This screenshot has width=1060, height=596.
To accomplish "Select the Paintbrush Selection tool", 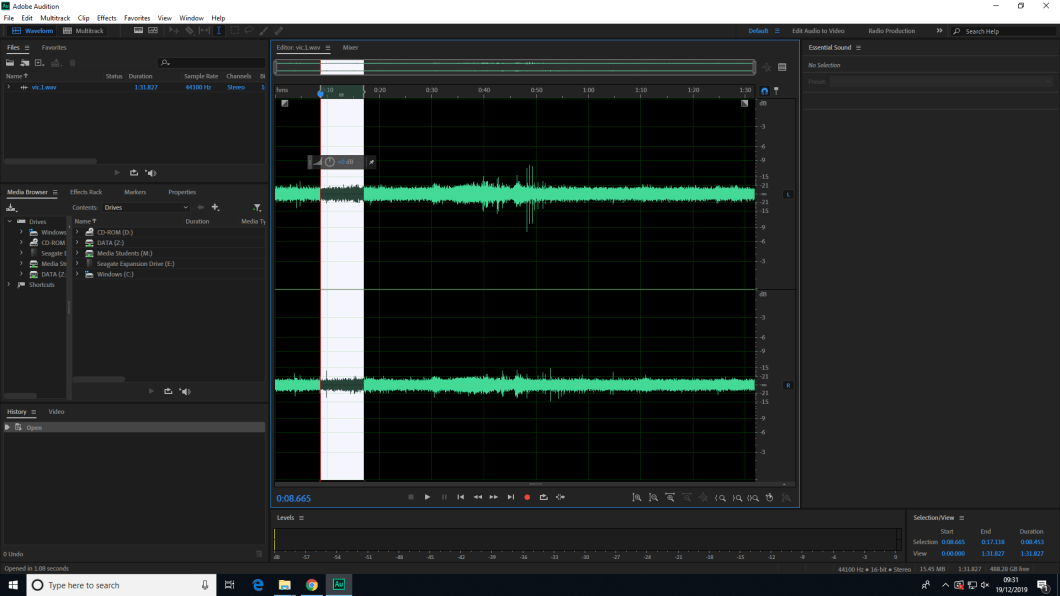I will 264,30.
